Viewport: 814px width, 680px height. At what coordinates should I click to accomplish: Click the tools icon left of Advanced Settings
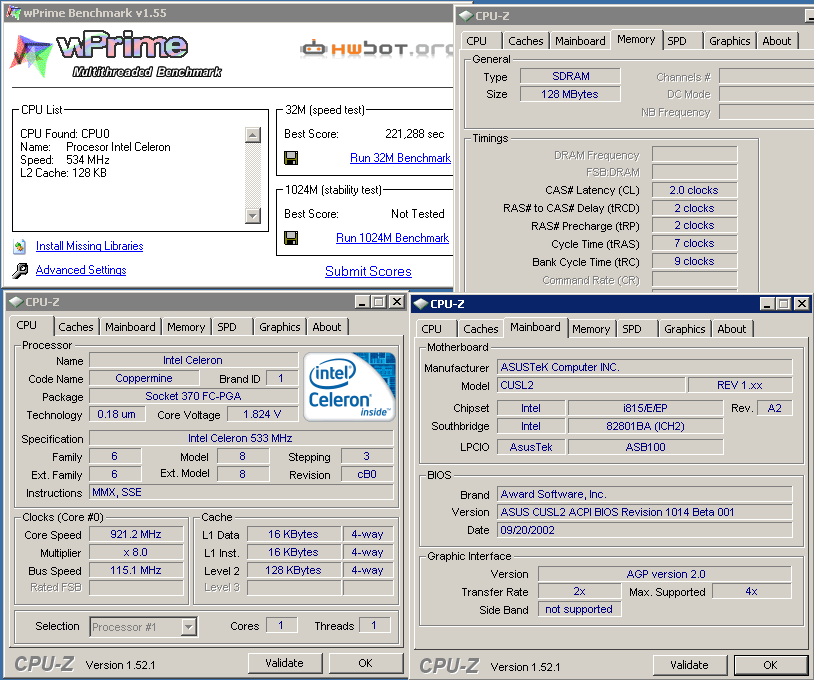(x=20, y=271)
